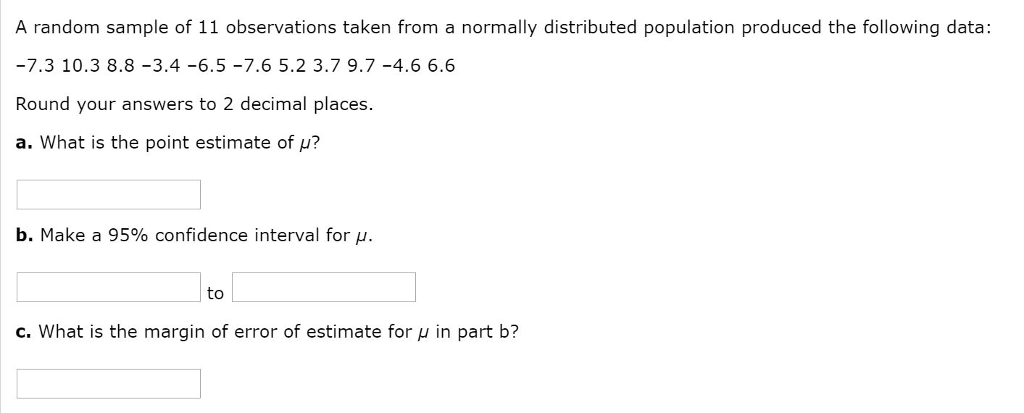Click the last data value 6.6
Viewport: 1024px width, 413px height.
(441, 66)
